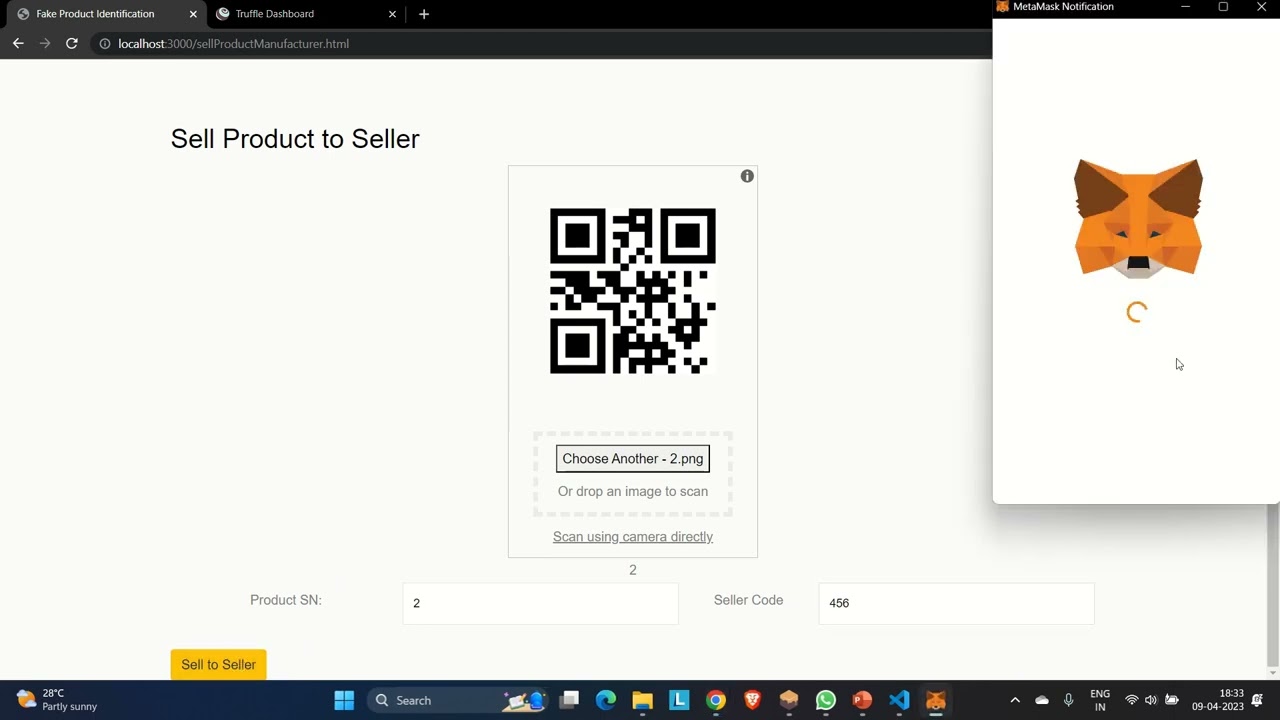This screenshot has height=720, width=1280.
Task: Click the info icon on QR scanner
Action: 747,176
